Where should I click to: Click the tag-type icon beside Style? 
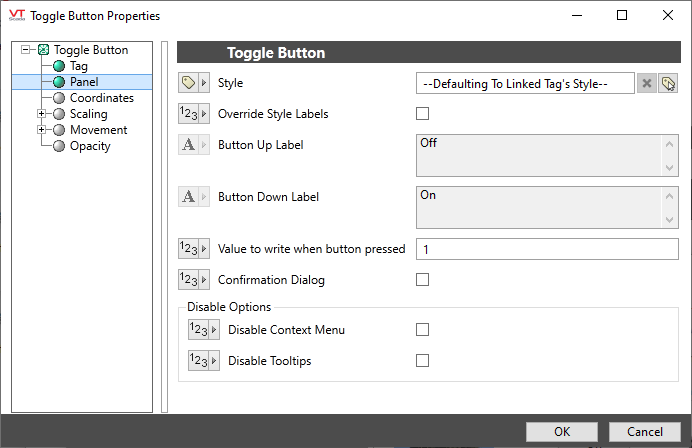[x=194, y=83]
